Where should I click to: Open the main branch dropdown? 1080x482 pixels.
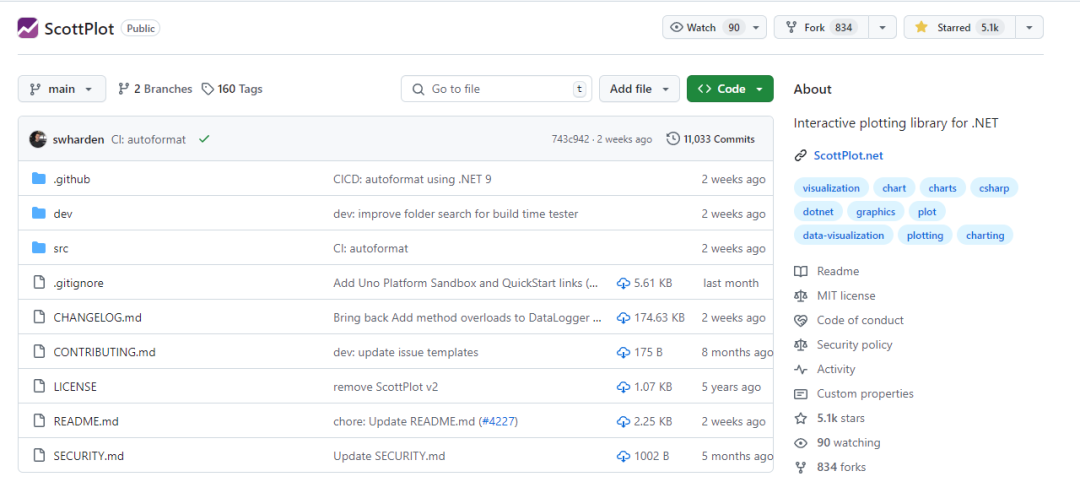tap(62, 89)
